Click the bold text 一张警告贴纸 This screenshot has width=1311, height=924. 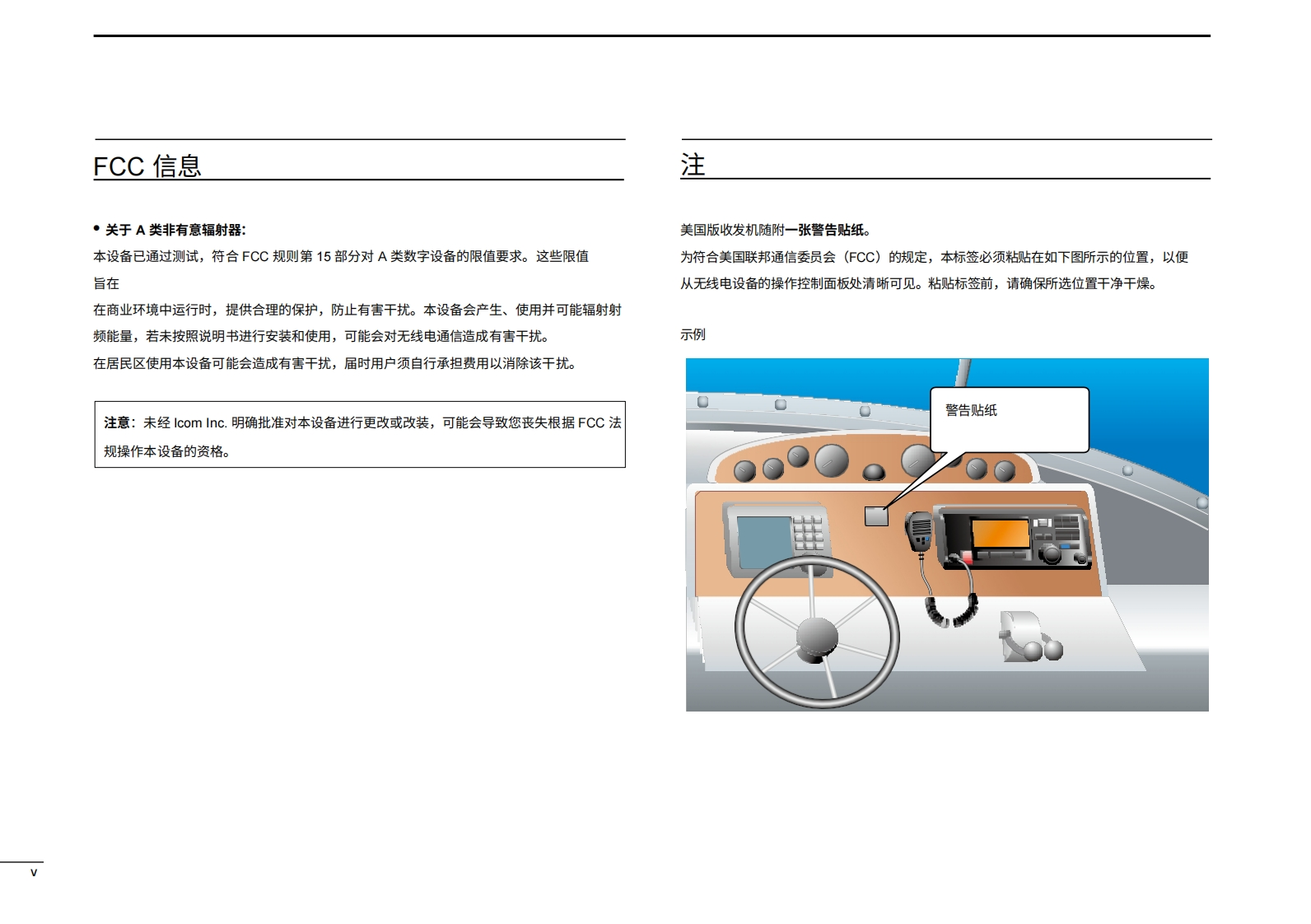tap(824, 230)
